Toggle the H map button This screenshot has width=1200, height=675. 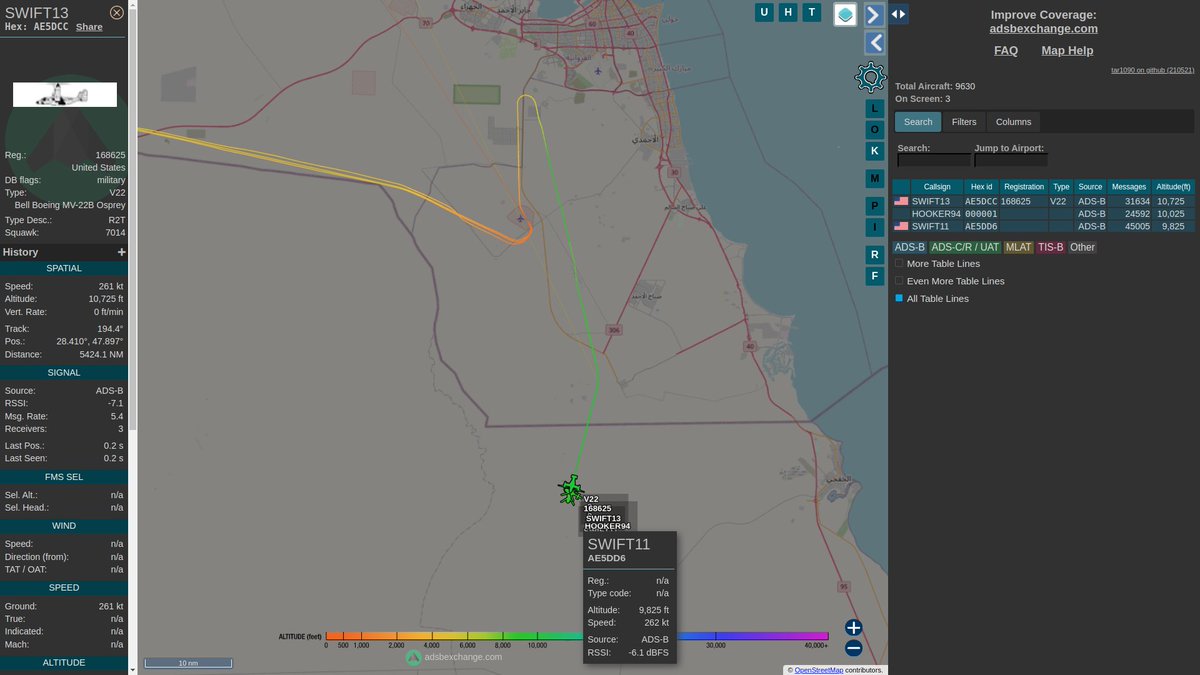[789, 12]
